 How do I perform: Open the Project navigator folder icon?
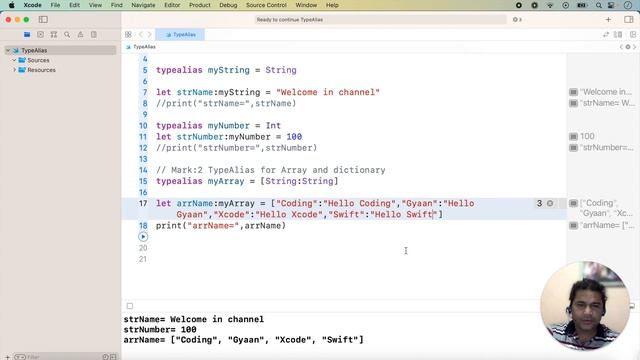tap(27, 35)
